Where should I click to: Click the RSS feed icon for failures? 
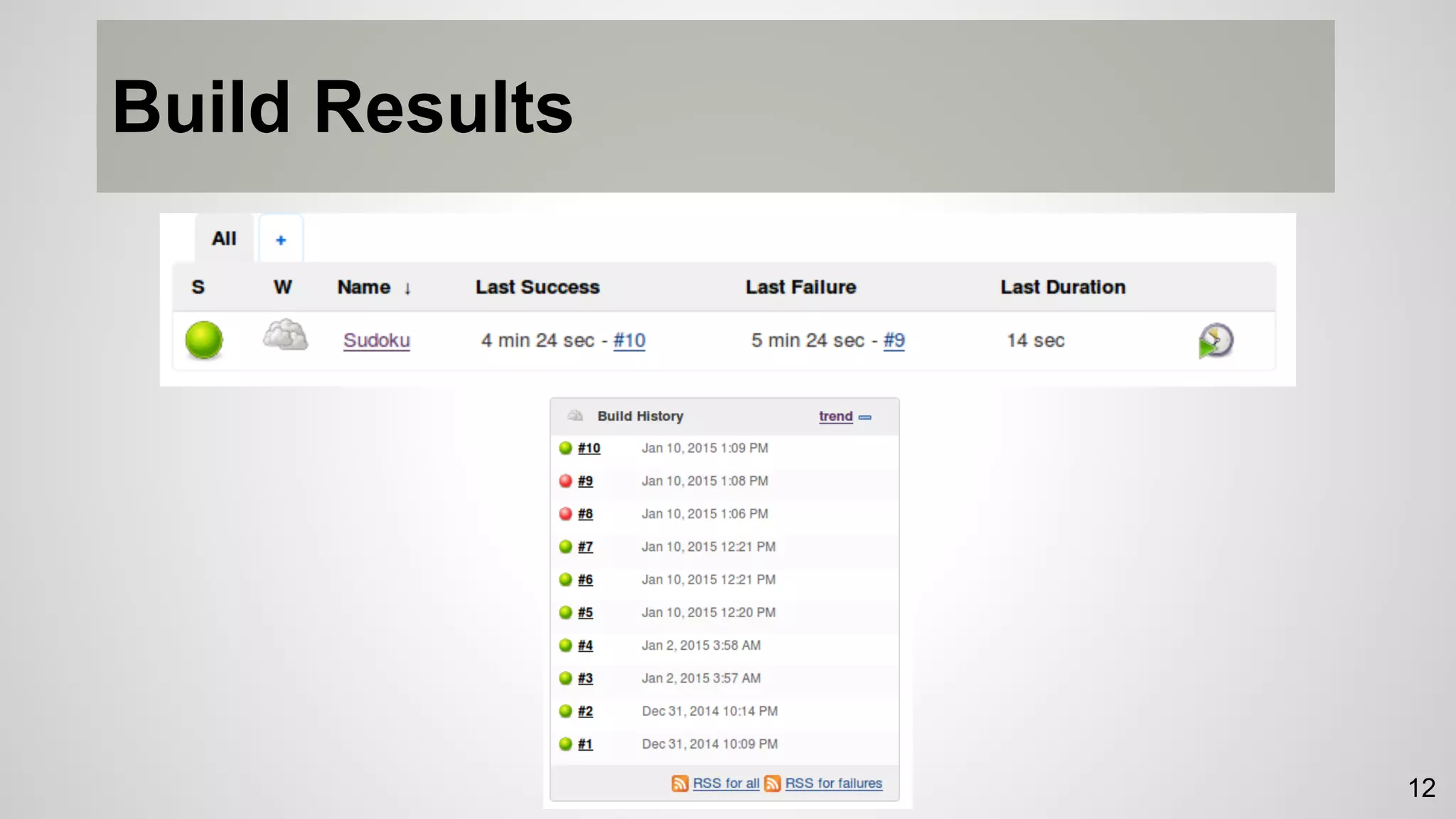point(773,783)
